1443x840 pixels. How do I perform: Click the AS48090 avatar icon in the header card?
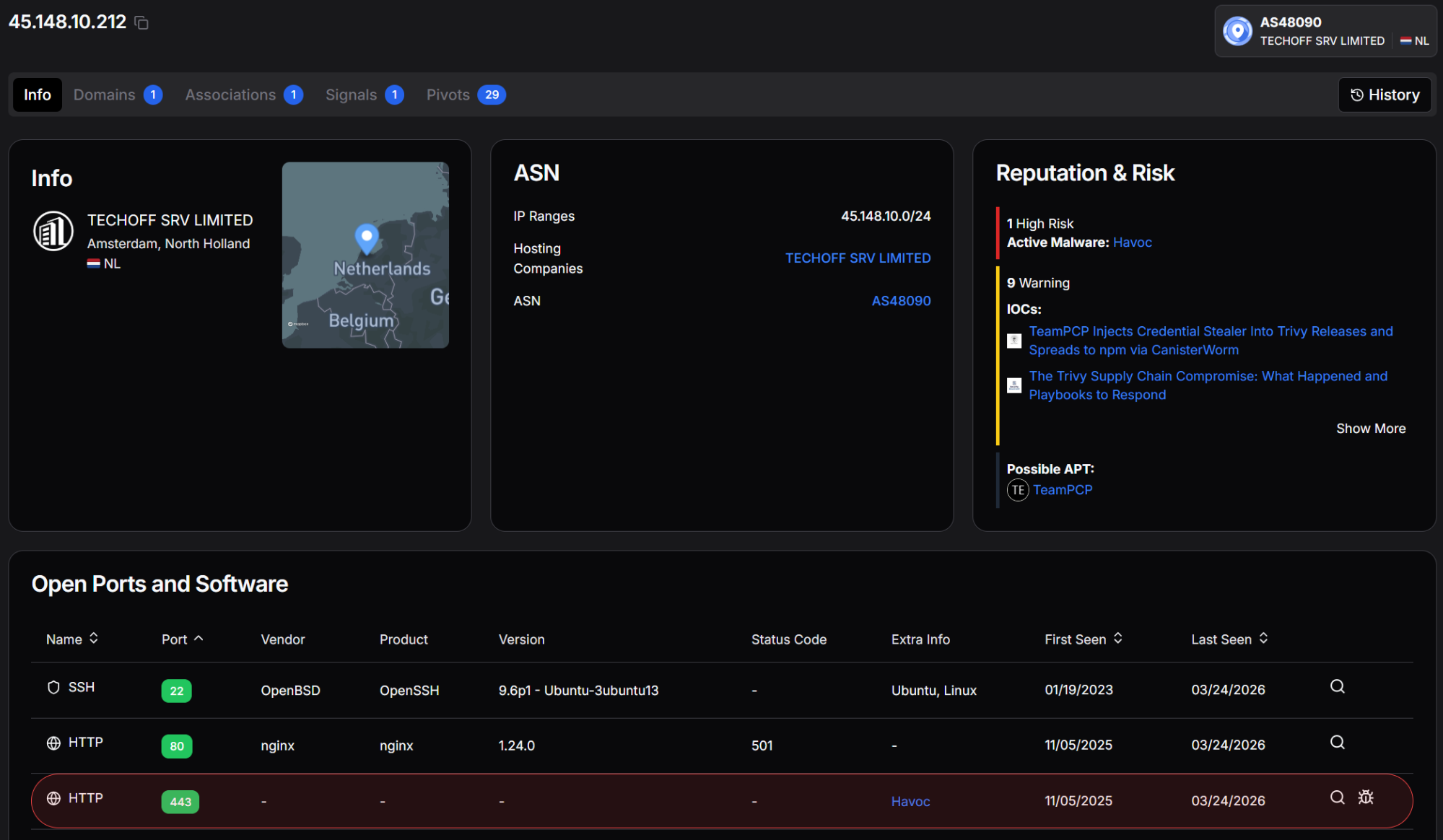(1237, 31)
